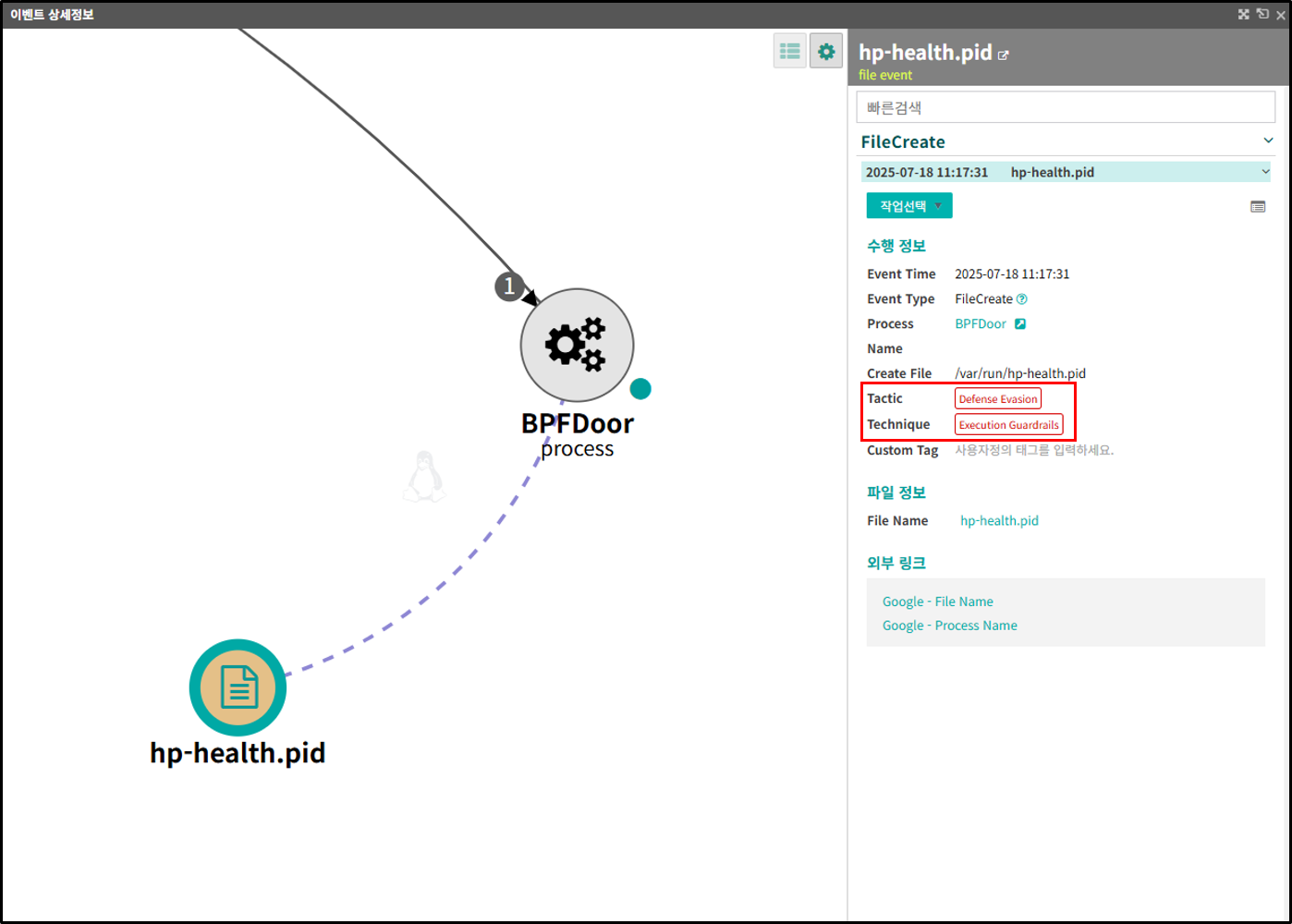This screenshot has height=924, width=1292.
Task: Click the help icon beside FileCreate event type
Action: click(1021, 299)
